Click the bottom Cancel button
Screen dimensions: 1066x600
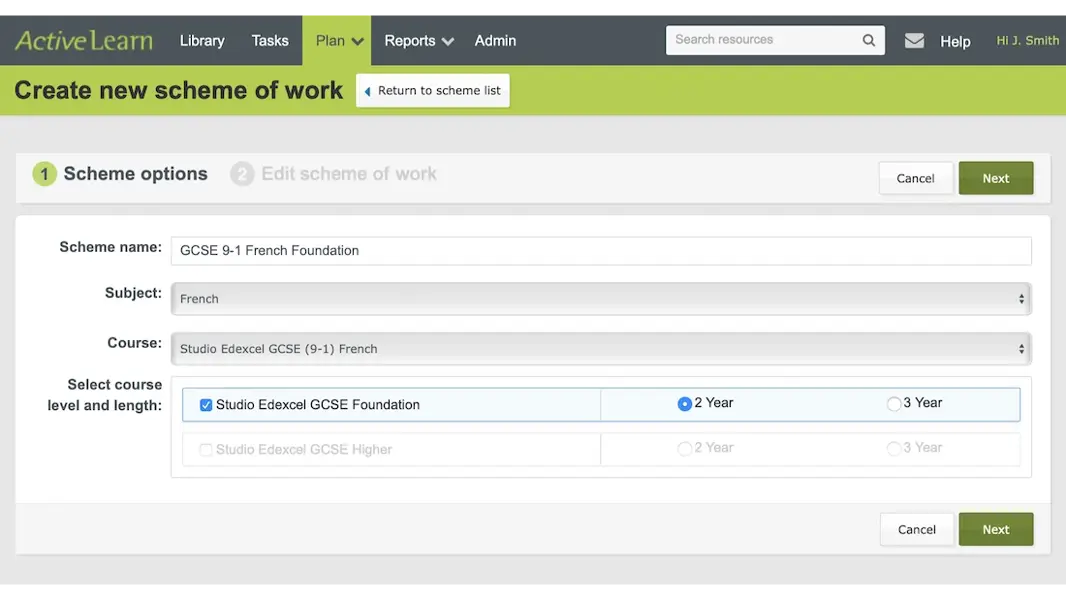pyautogui.click(x=916, y=529)
